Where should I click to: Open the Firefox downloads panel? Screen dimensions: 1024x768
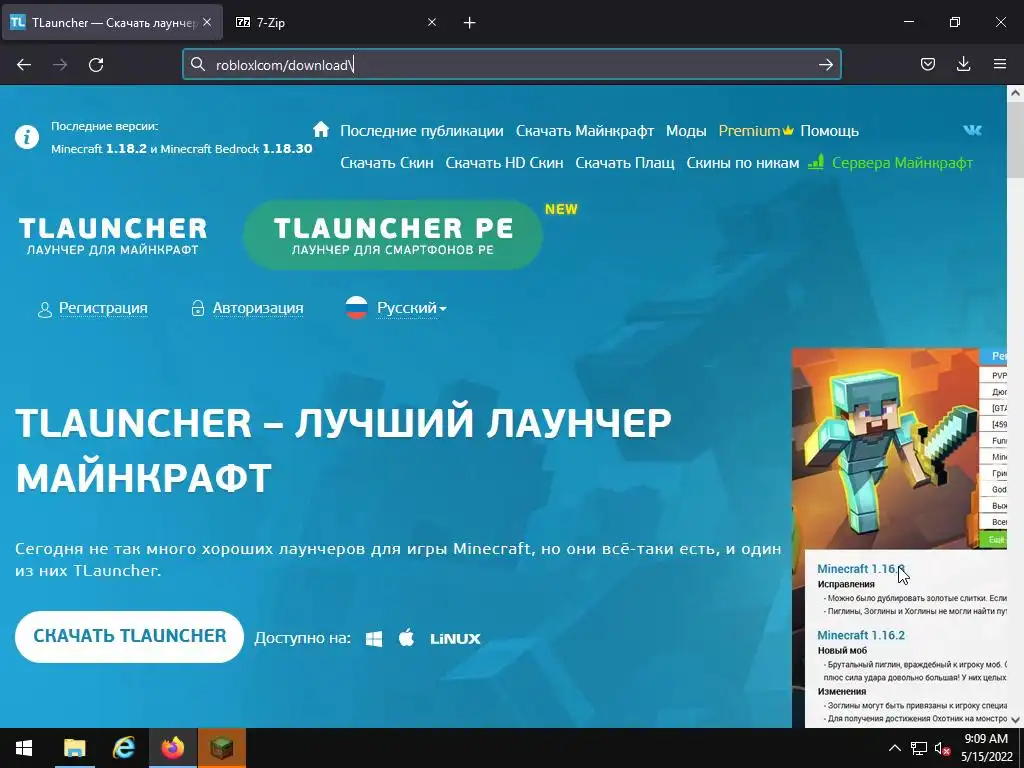(x=963, y=64)
